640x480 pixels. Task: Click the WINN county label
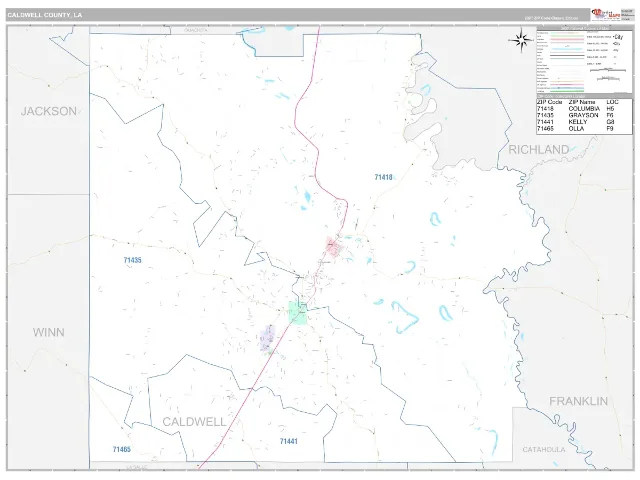(49, 332)
